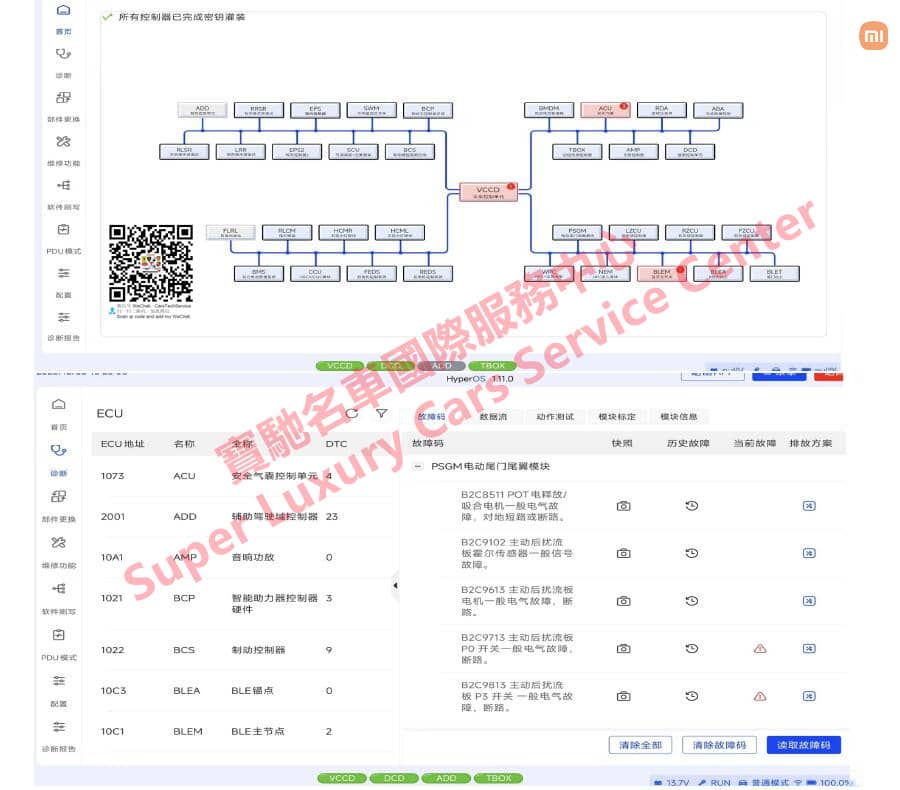Image resolution: width=900 pixels, height=790 pixels.
Task: Open the home icon in the upper sidebar
Action: (63, 10)
